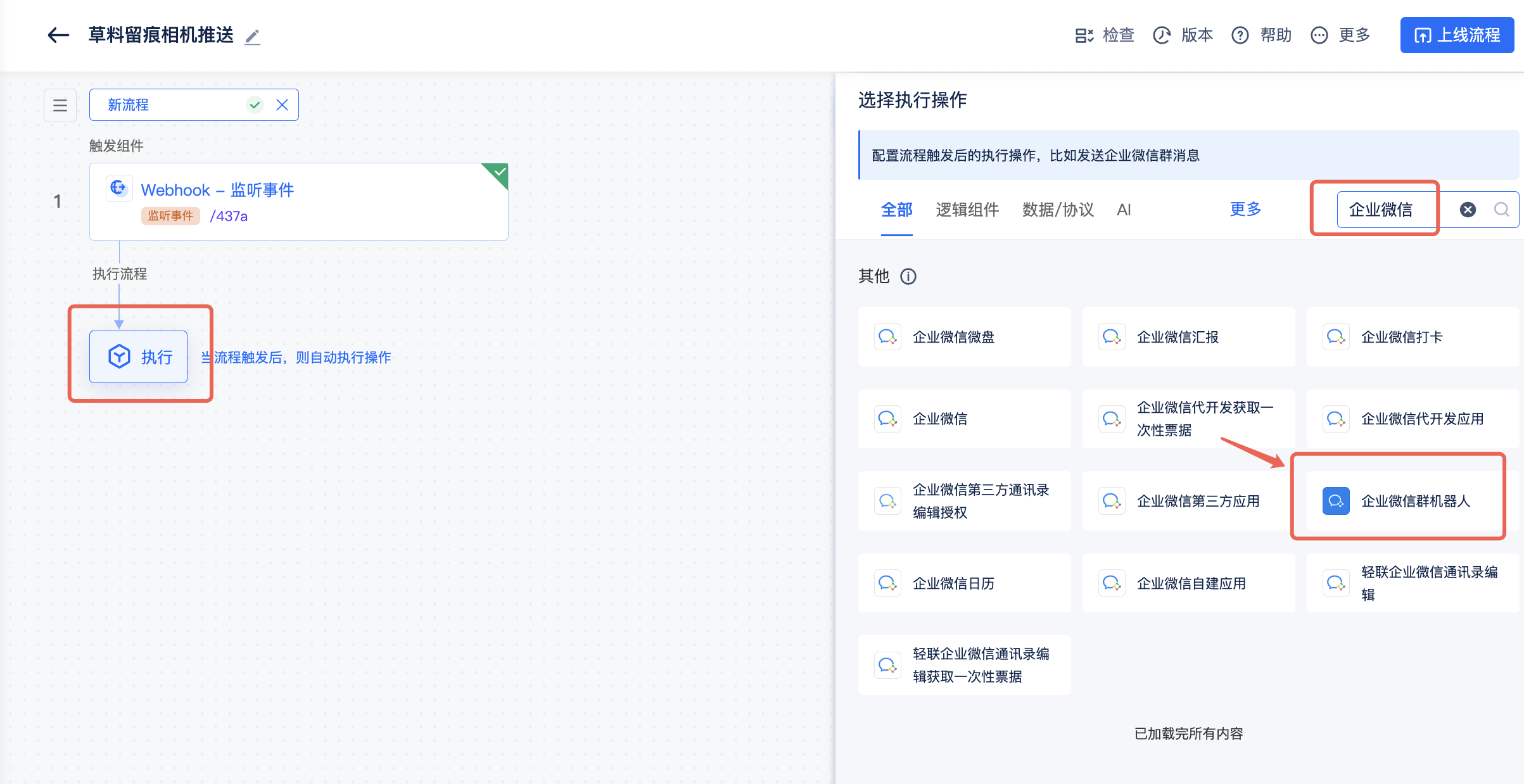Image resolution: width=1524 pixels, height=784 pixels.
Task: Choose the 企业微信汇报 action
Action: coord(1188,337)
